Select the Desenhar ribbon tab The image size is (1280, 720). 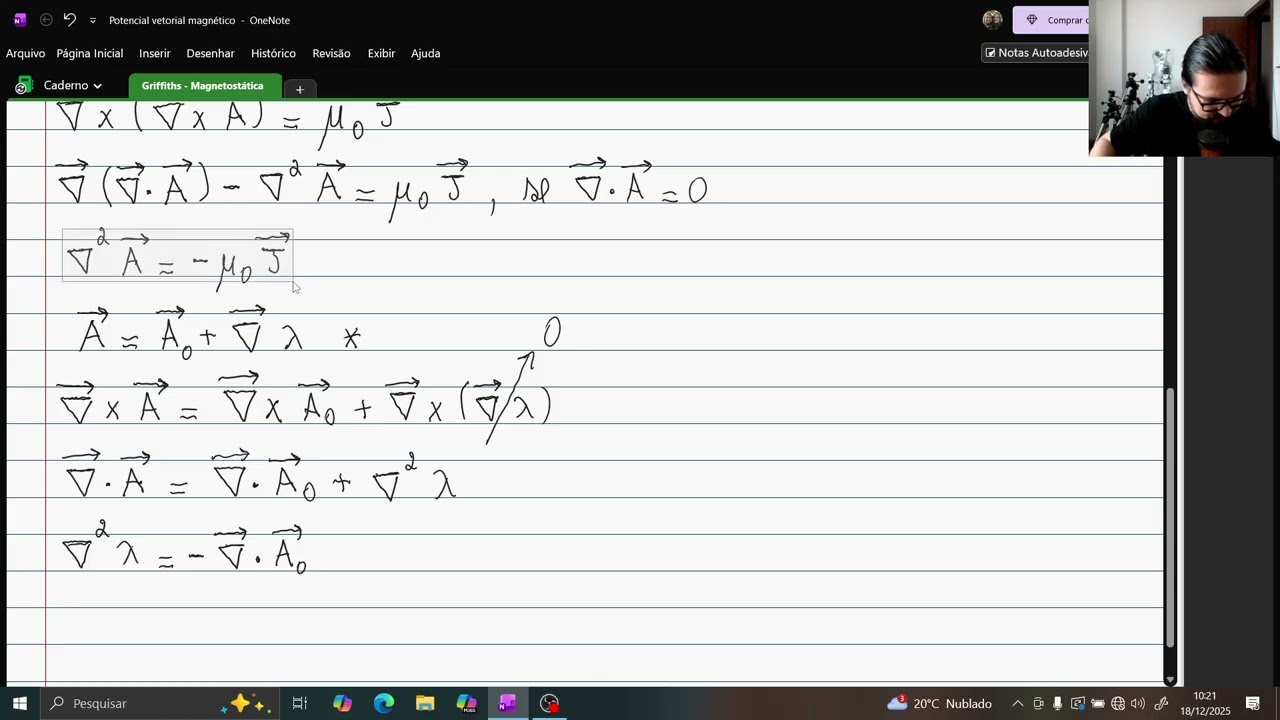210,53
